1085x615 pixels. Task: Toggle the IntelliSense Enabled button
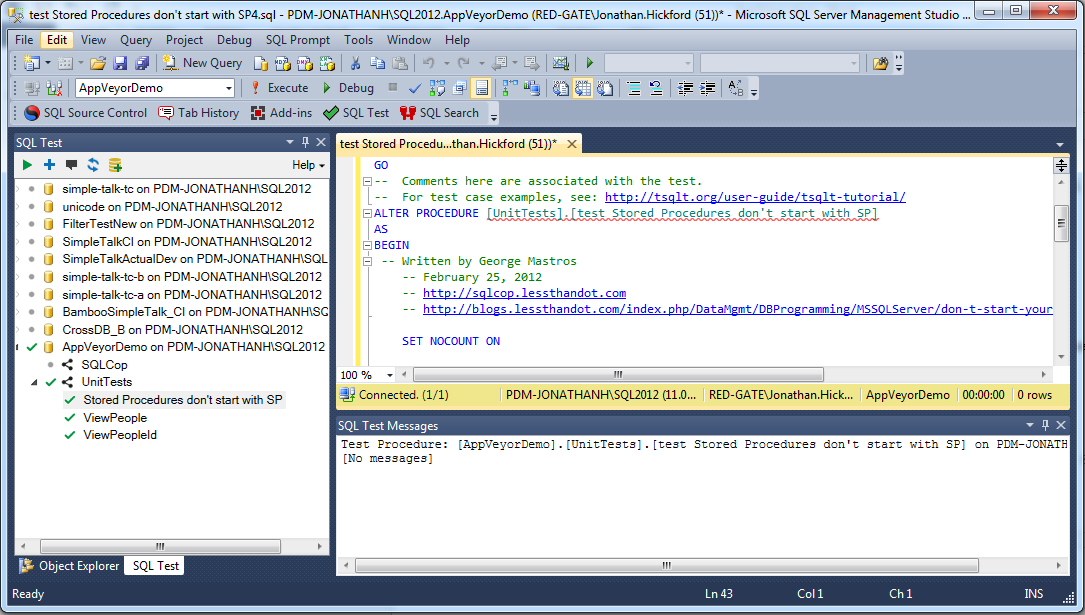click(x=482, y=88)
